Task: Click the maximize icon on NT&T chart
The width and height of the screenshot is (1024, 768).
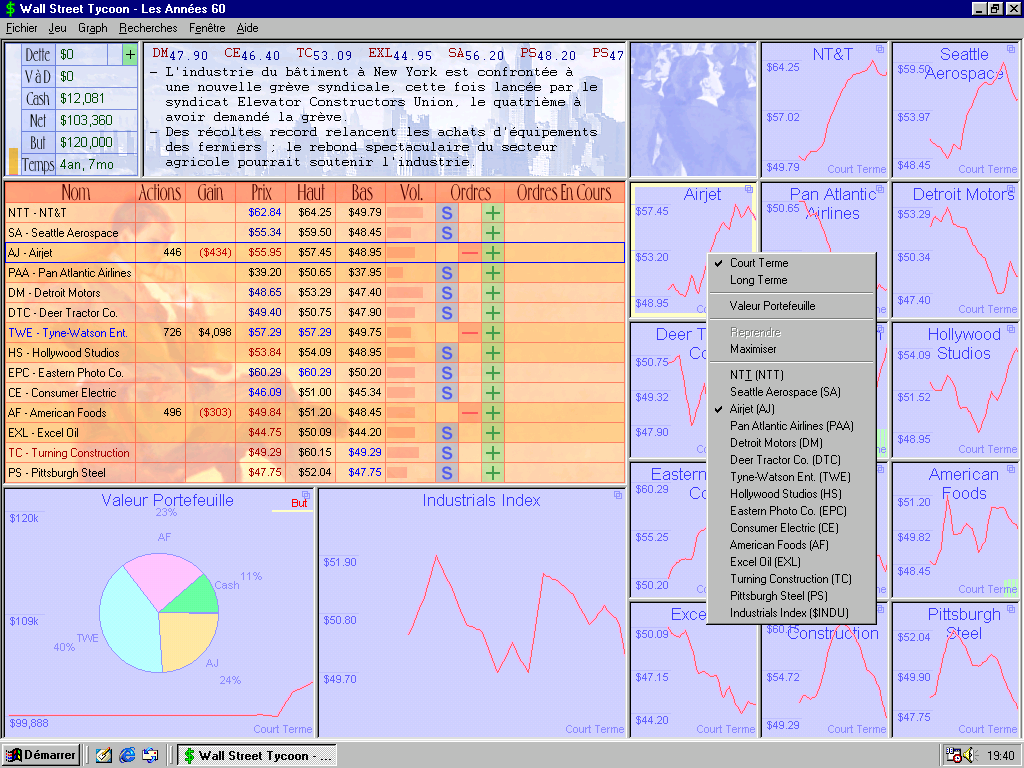Action: 880,49
